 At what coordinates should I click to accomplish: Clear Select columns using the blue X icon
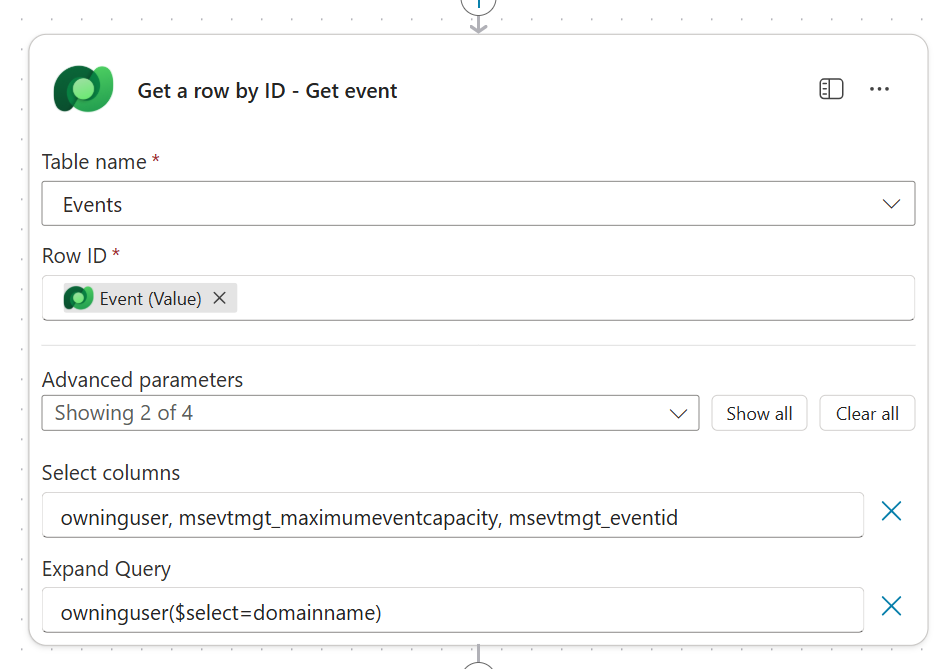coord(891,511)
